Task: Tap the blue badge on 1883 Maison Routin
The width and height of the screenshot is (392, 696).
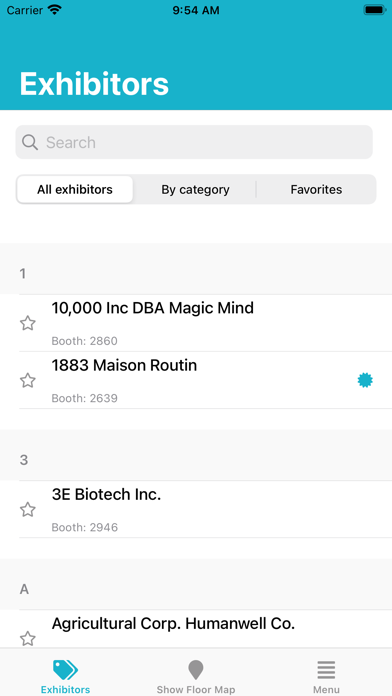Action: pyautogui.click(x=365, y=380)
